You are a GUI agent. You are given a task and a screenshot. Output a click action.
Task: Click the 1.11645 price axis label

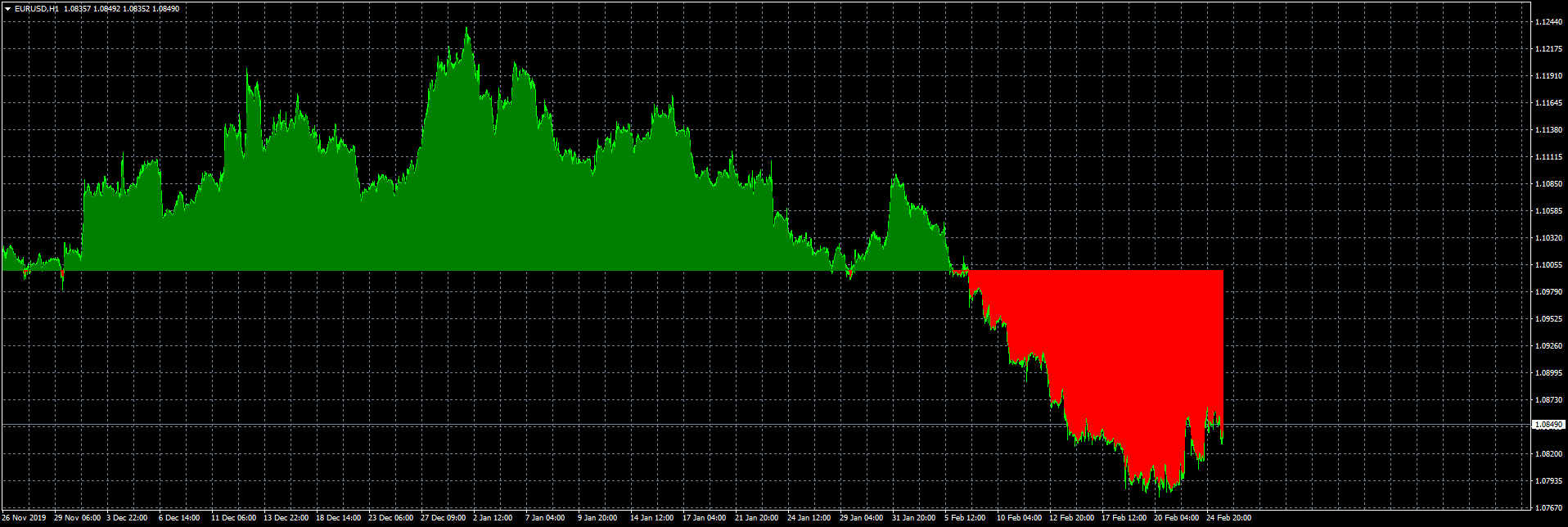[x=1548, y=103]
